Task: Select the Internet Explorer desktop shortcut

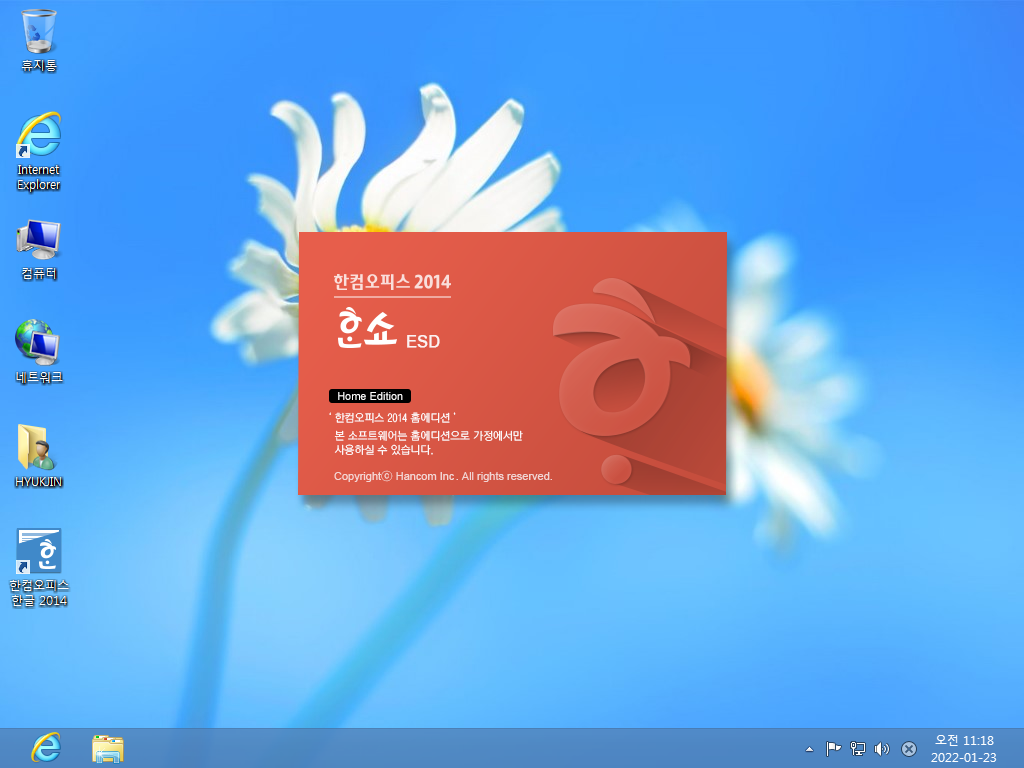Action: (39, 152)
